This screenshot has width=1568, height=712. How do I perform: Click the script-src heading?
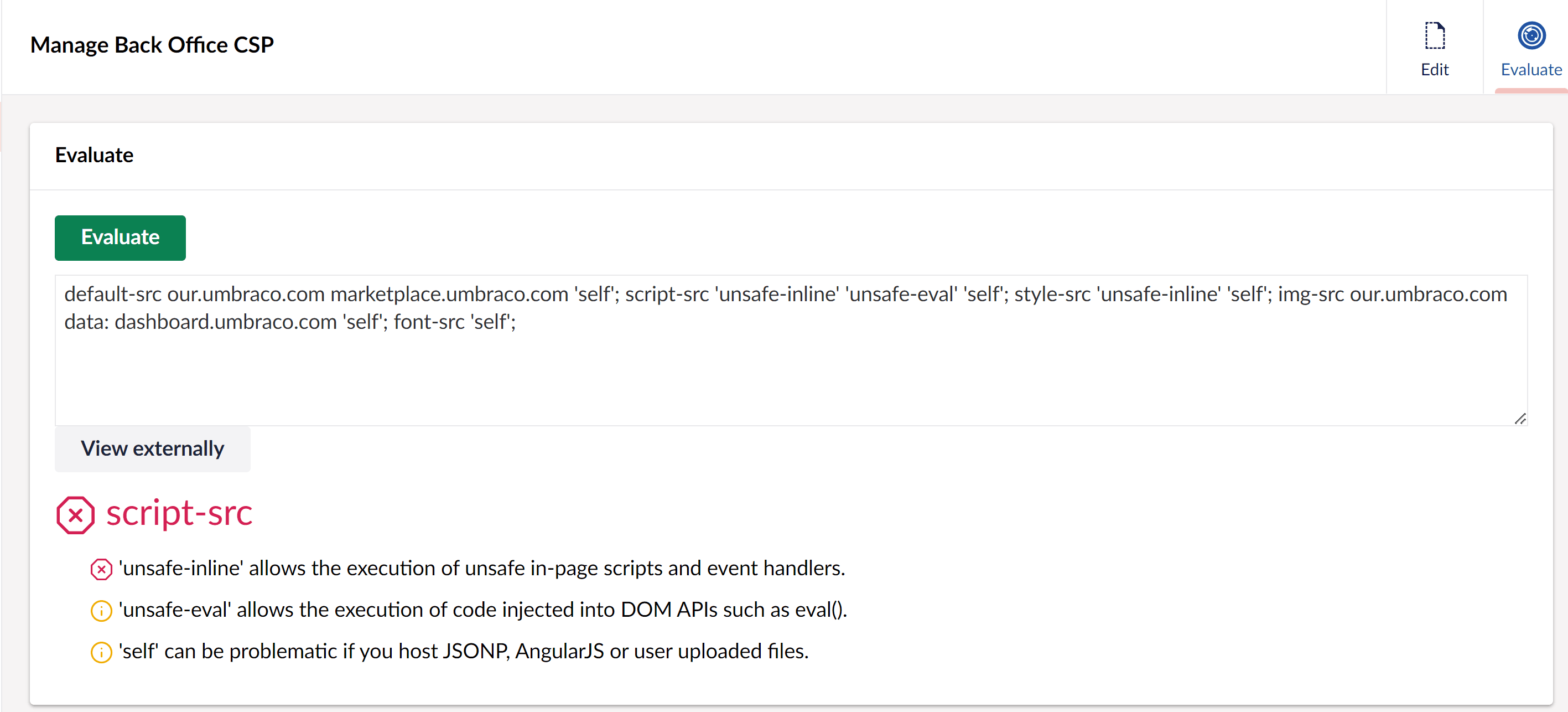179,513
